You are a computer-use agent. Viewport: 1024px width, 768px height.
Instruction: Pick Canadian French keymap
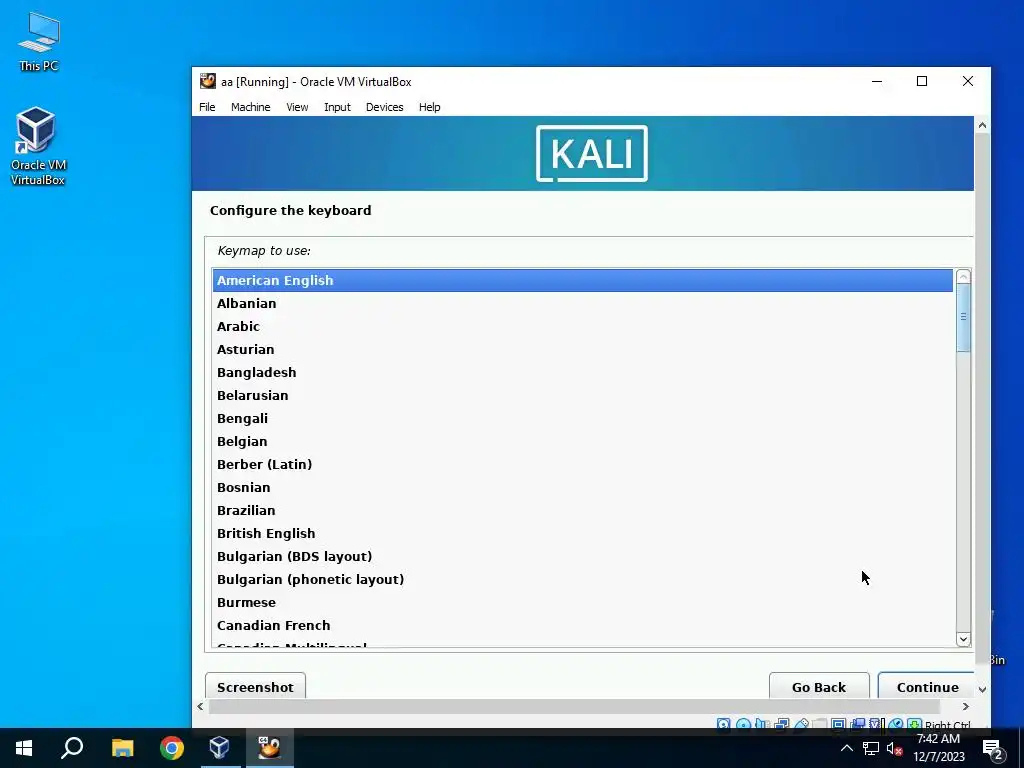pyautogui.click(x=583, y=626)
